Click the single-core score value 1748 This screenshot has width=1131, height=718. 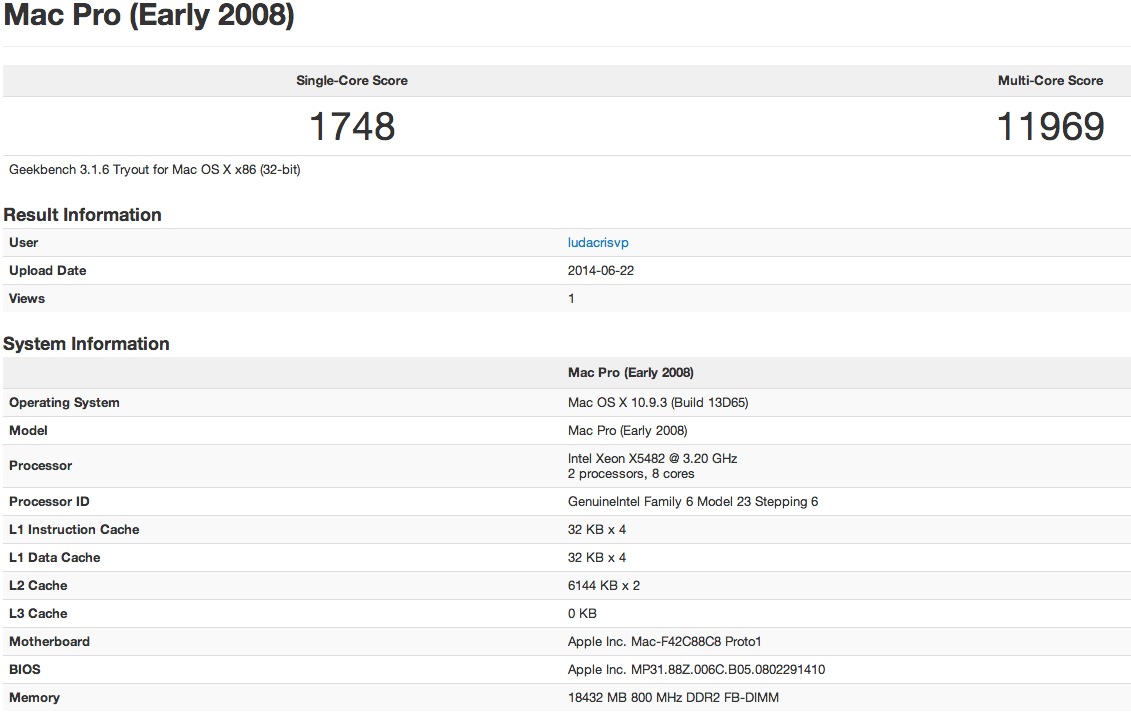(x=352, y=126)
